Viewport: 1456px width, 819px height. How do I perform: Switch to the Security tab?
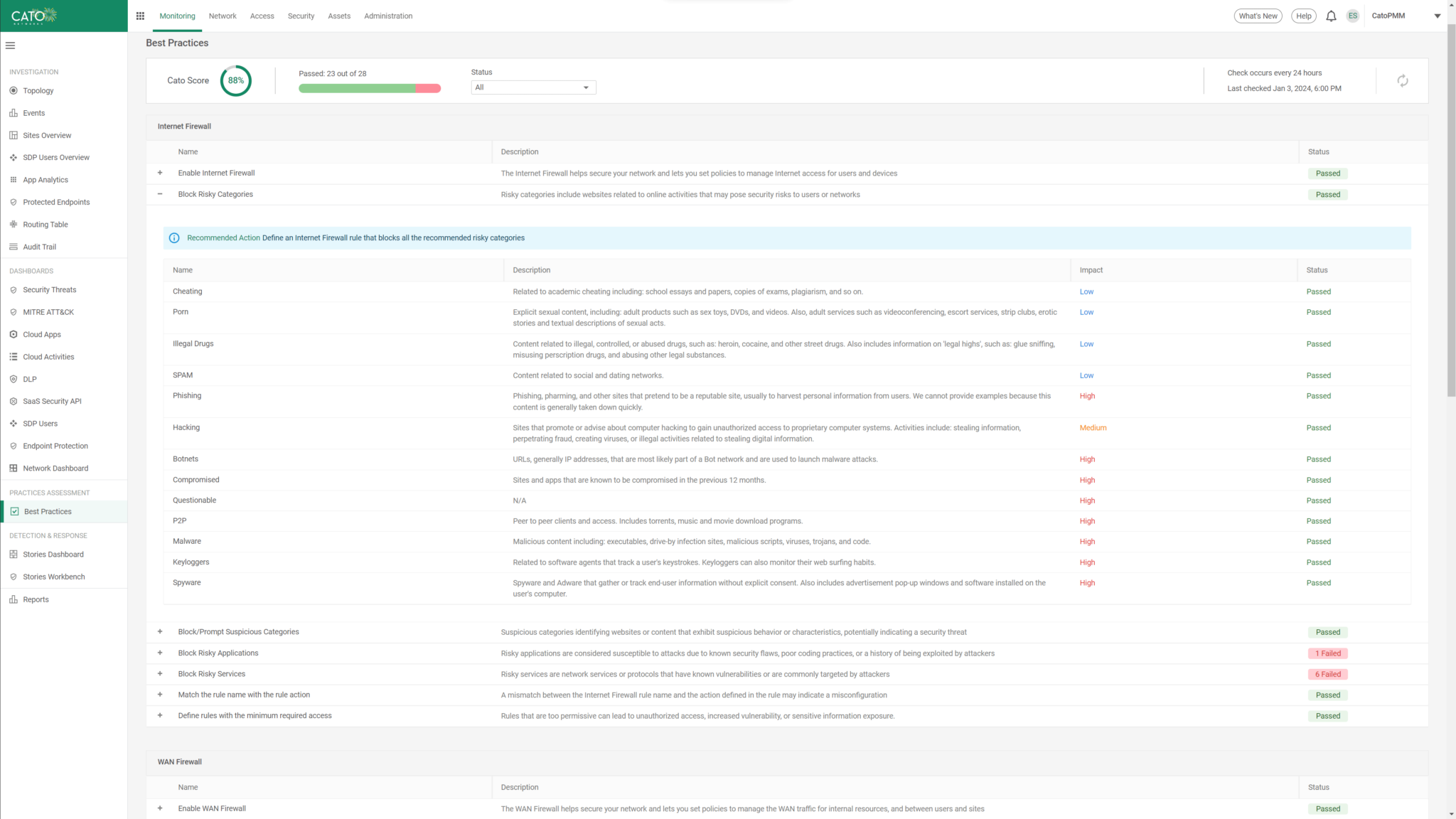point(301,16)
